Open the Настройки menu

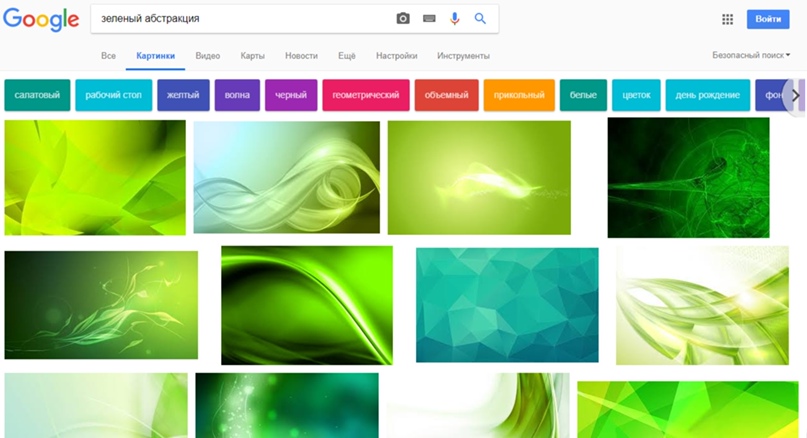point(396,56)
